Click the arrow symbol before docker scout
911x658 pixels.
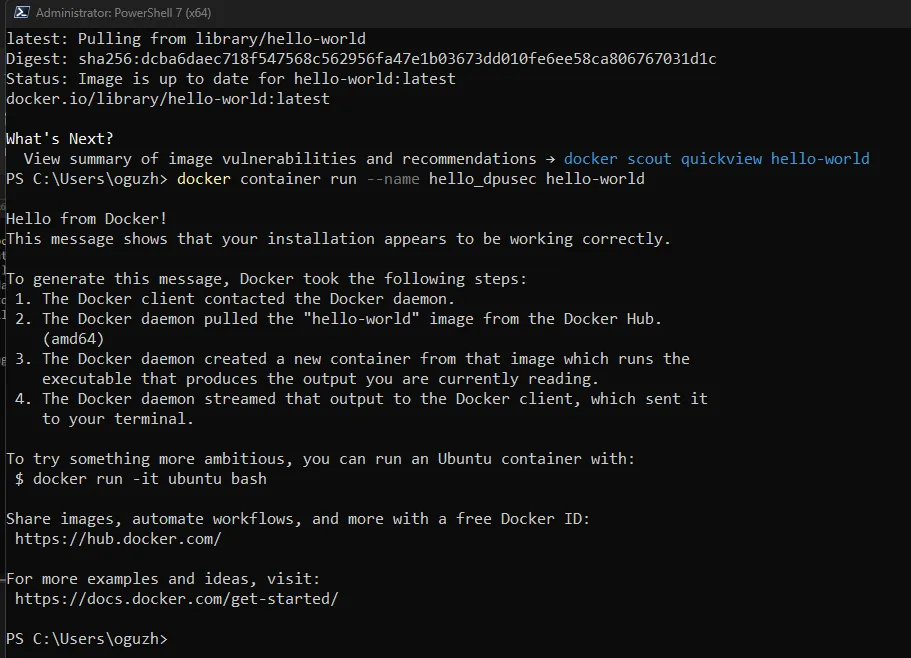tap(550, 159)
